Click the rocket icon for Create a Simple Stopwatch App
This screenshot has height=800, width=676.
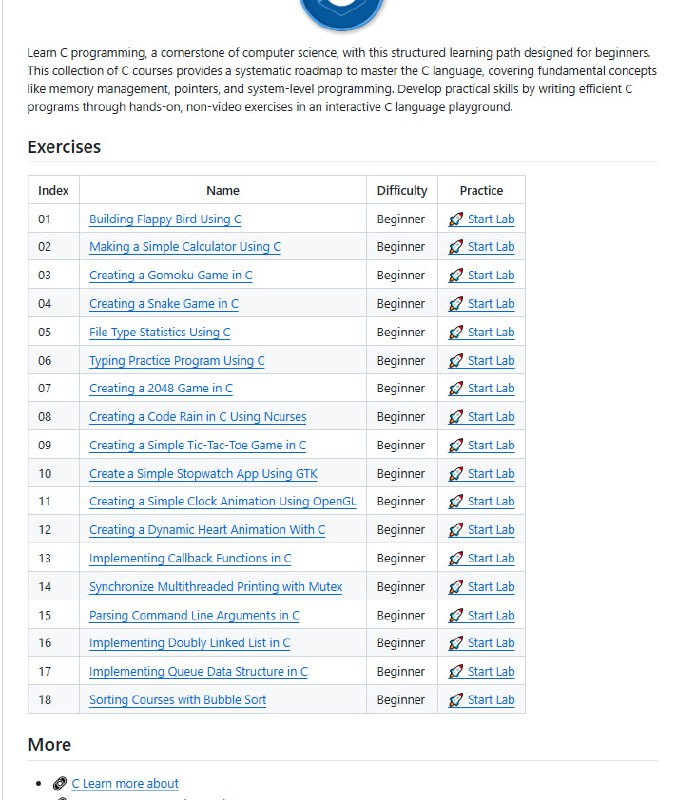click(x=455, y=473)
